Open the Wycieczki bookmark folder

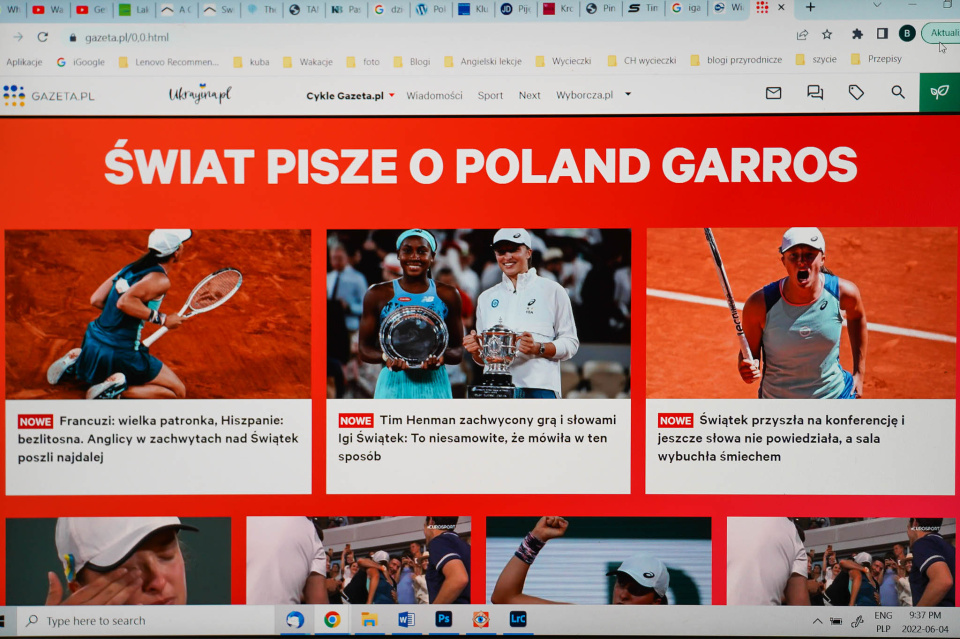point(563,61)
